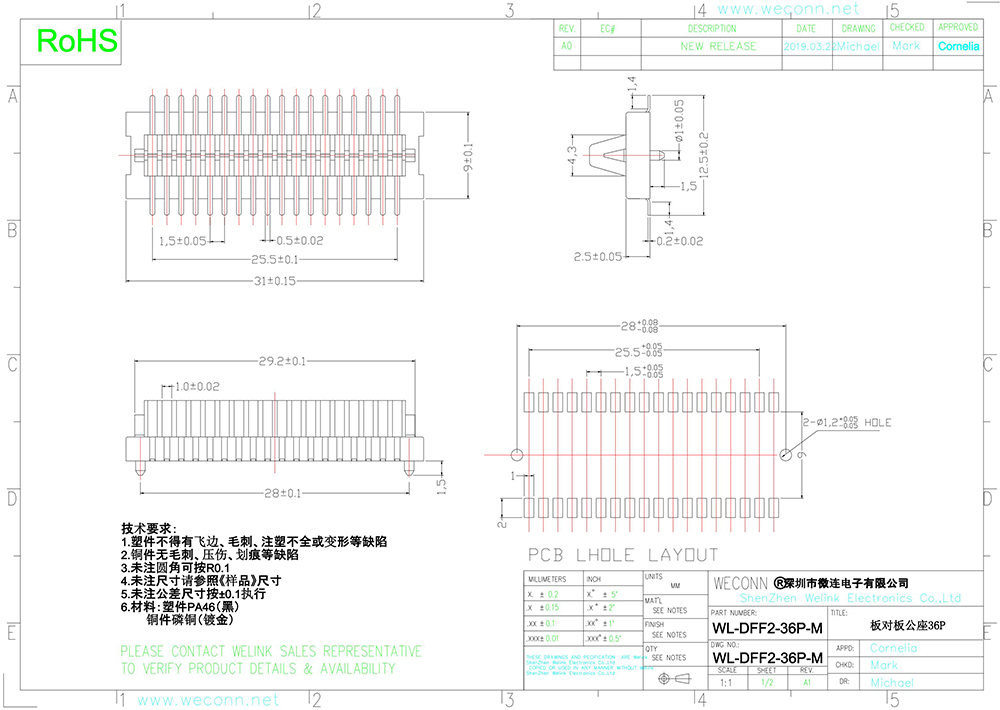The width and height of the screenshot is (1000, 710).
Task: Expand the SCALE 1:1 cell
Action: tap(726, 681)
